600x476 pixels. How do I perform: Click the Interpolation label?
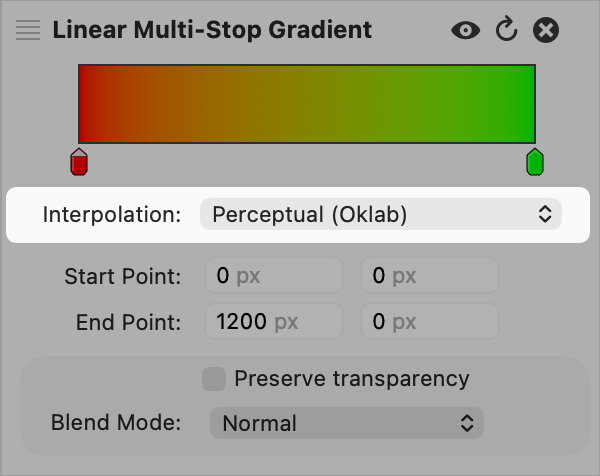(112, 214)
